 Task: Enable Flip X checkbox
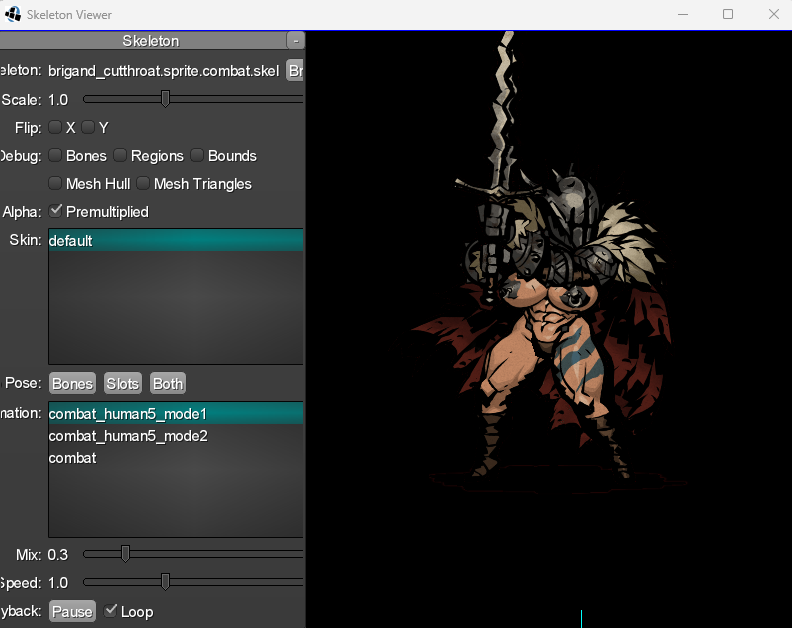[x=55, y=127]
